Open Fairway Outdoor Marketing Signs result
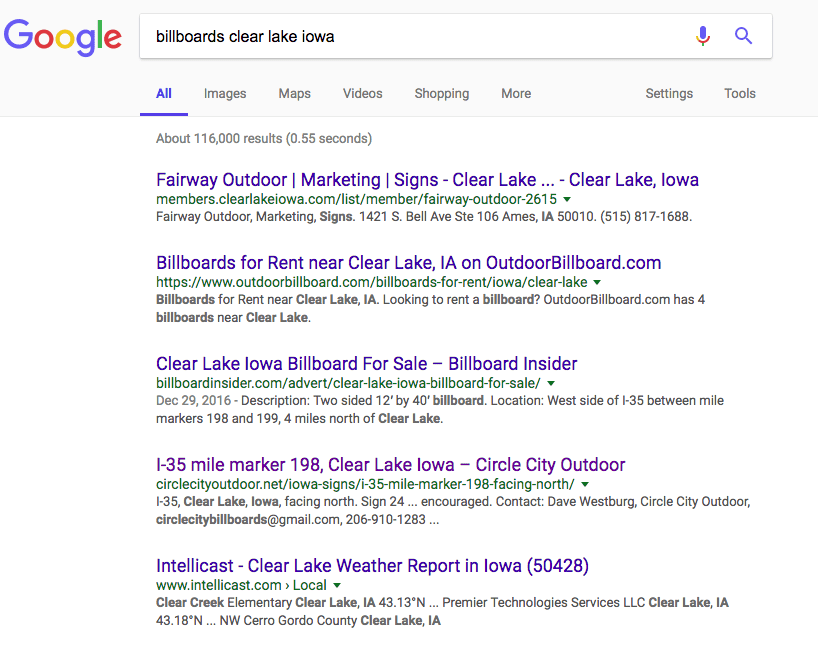Image resolution: width=818 pixels, height=651 pixels. click(427, 179)
